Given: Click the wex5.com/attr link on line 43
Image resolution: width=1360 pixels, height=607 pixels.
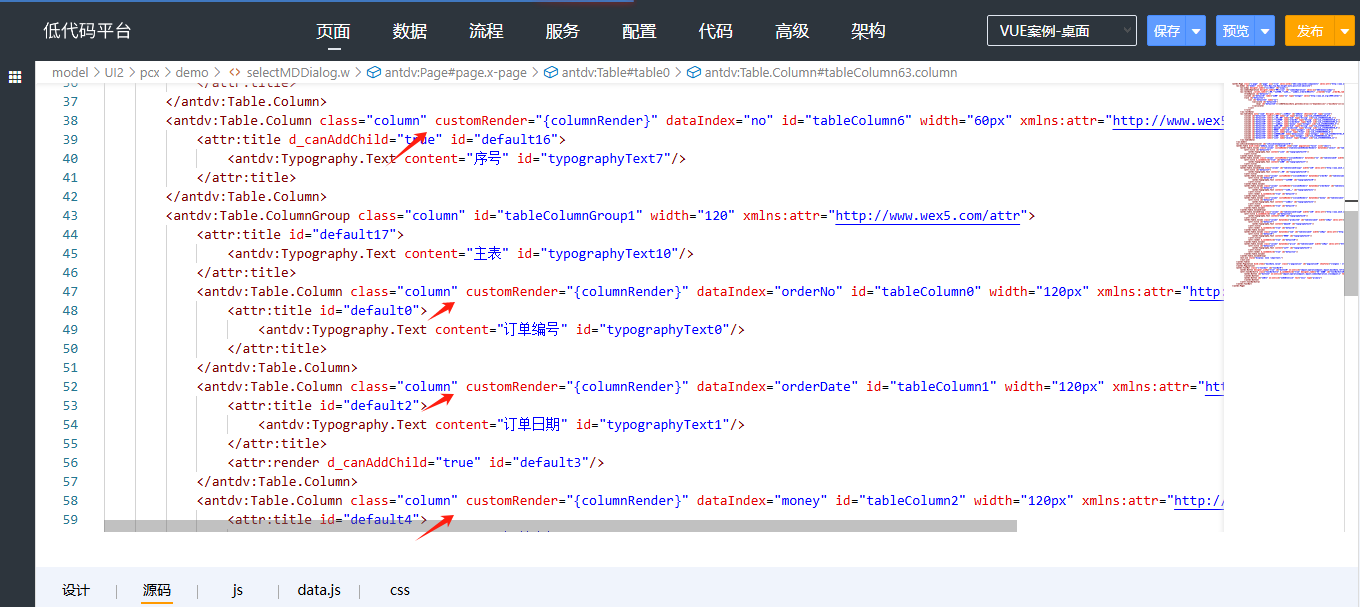Looking at the screenshot, I should coord(927,215).
